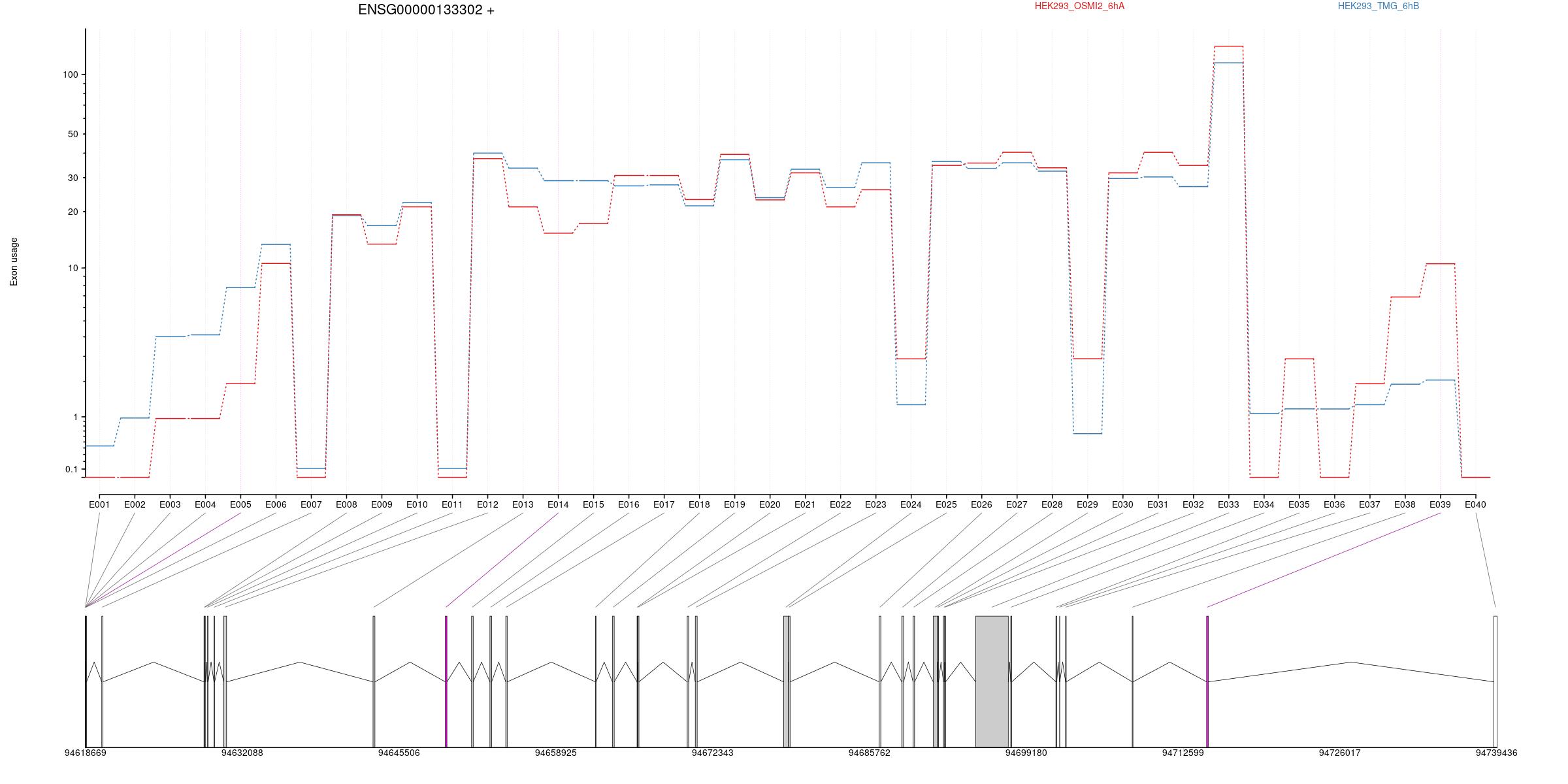Click the y-axis tick label 50
Screen dimensions: 1568x784
click(x=73, y=134)
